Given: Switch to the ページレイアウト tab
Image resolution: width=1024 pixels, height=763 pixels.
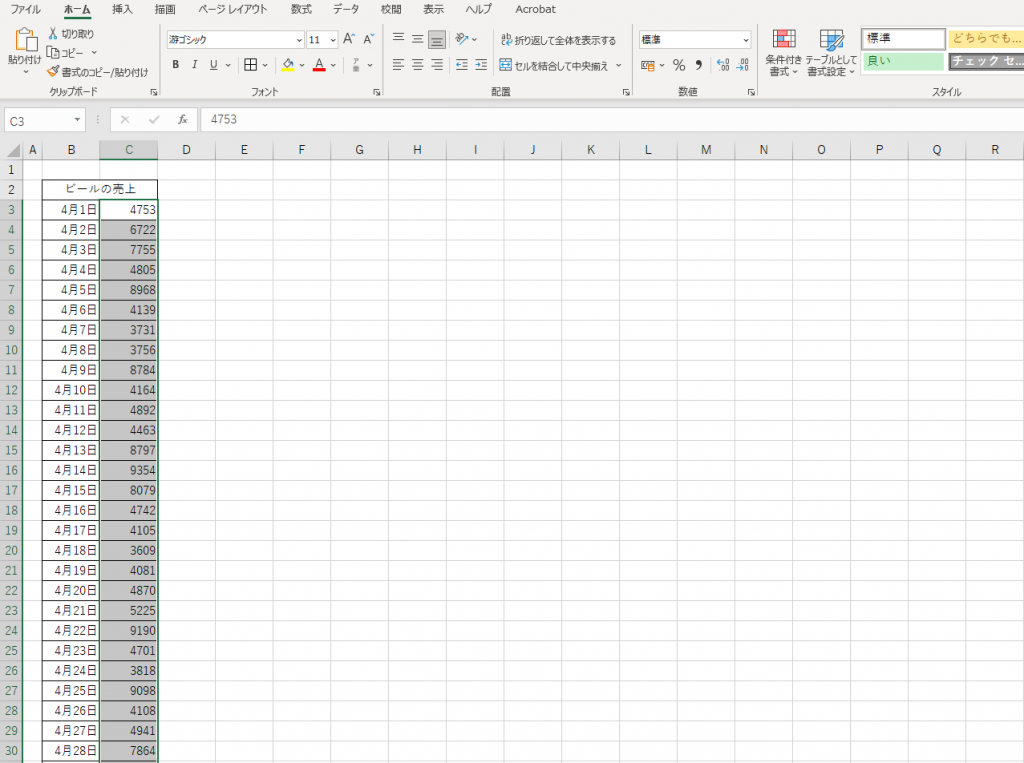Looking at the screenshot, I should tap(232, 9).
